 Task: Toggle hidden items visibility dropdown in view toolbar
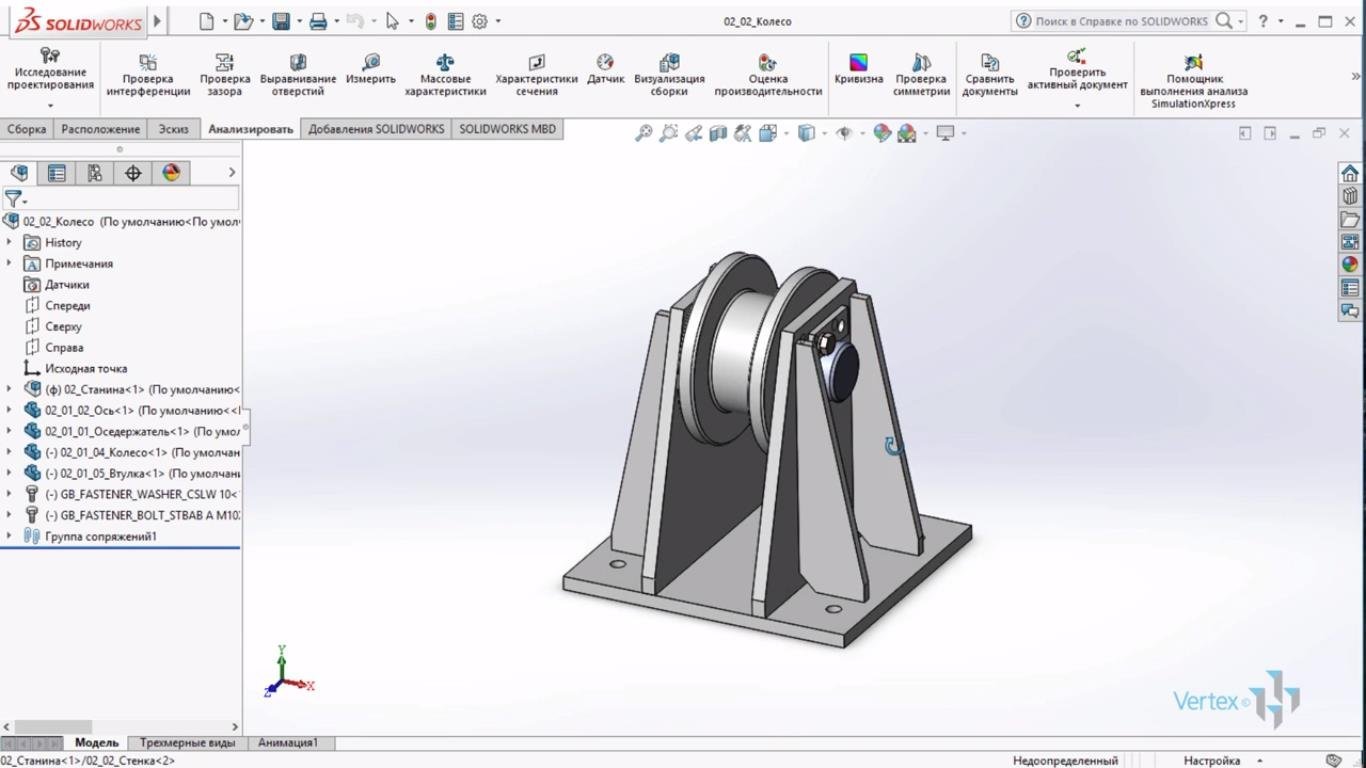pyautogui.click(x=863, y=131)
